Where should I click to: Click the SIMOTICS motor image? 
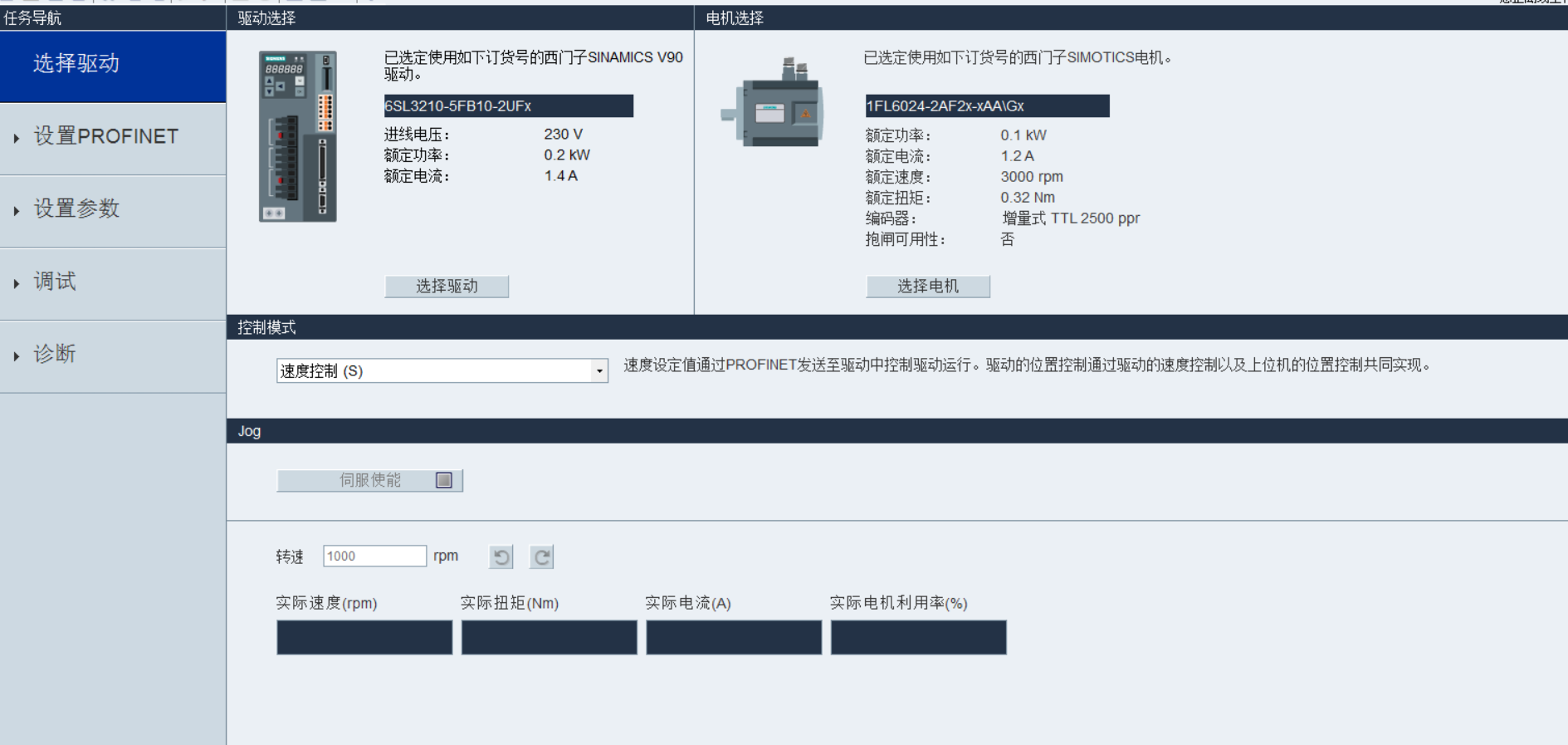pos(772,103)
